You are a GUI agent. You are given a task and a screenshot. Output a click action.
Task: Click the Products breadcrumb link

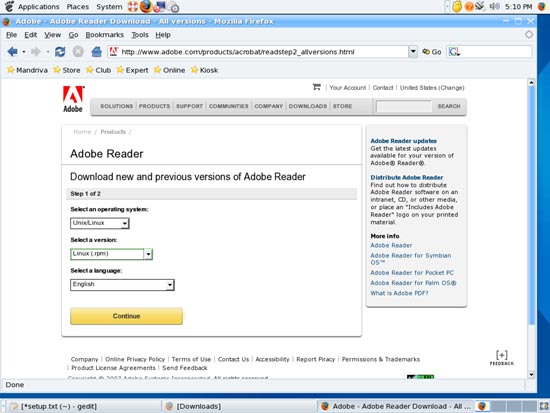click(113, 132)
